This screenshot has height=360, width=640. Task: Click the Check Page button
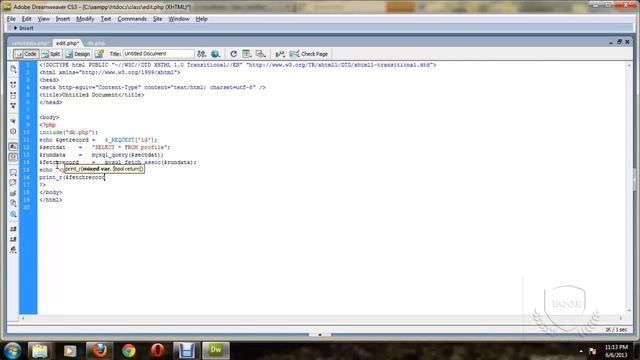[x=309, y=54]
